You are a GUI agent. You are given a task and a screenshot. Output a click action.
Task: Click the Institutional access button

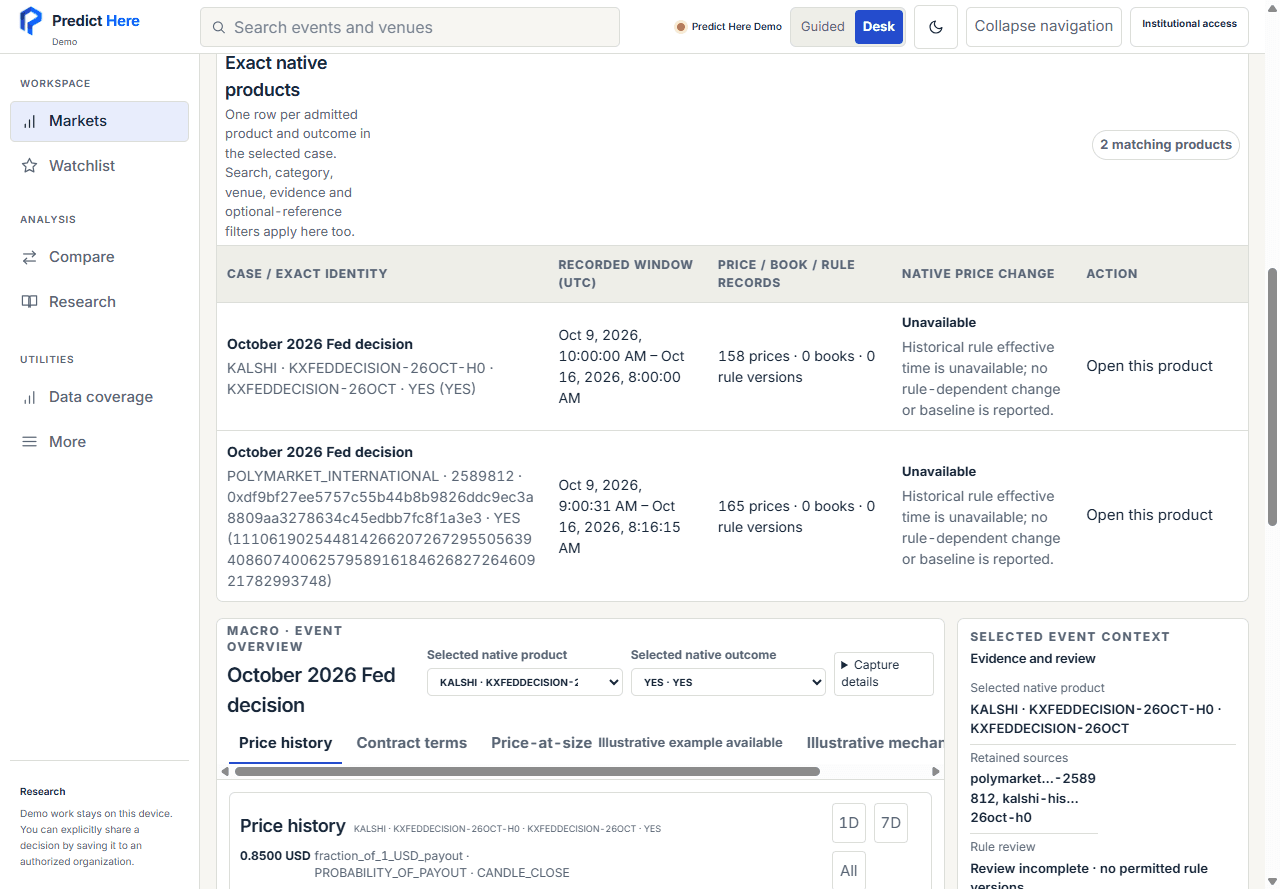coord(1189,27)
